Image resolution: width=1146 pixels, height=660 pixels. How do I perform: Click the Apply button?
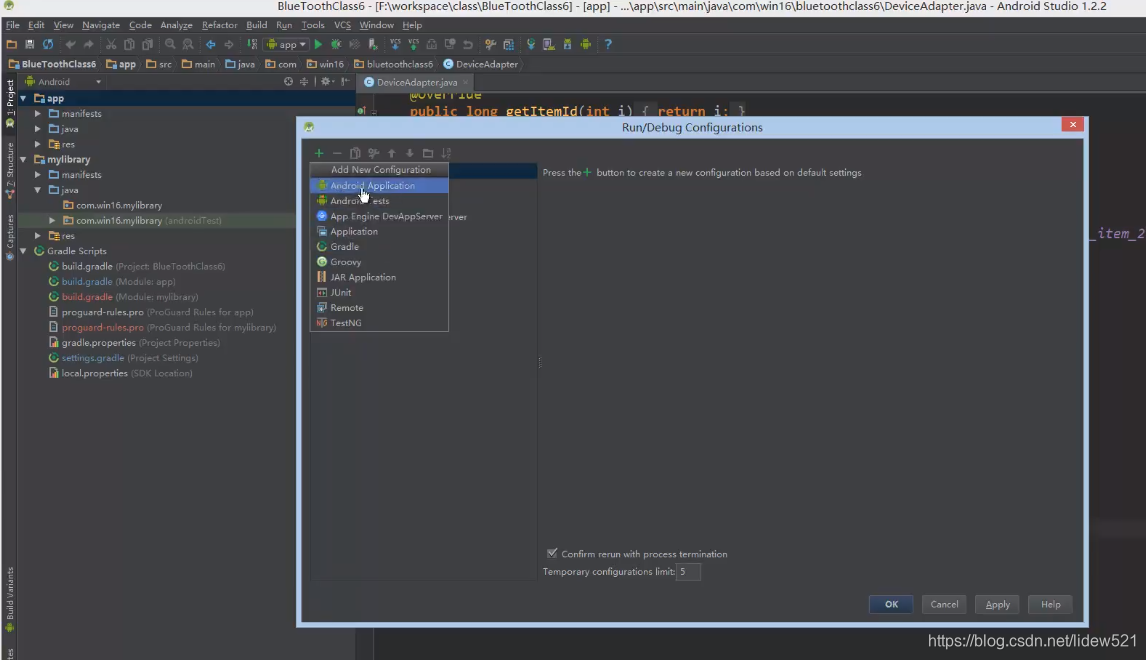pyautogui.click(x=998, y=604)
